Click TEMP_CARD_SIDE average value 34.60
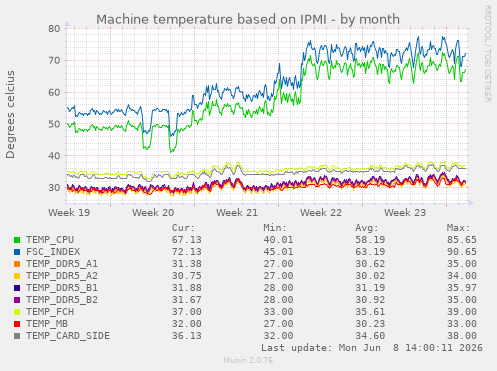The height and width of the screenshot is (371, 497). pyautogui.click(x=370, y=336)
